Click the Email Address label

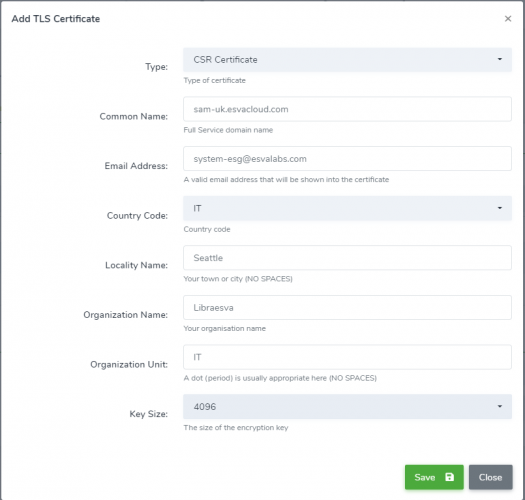136,166
